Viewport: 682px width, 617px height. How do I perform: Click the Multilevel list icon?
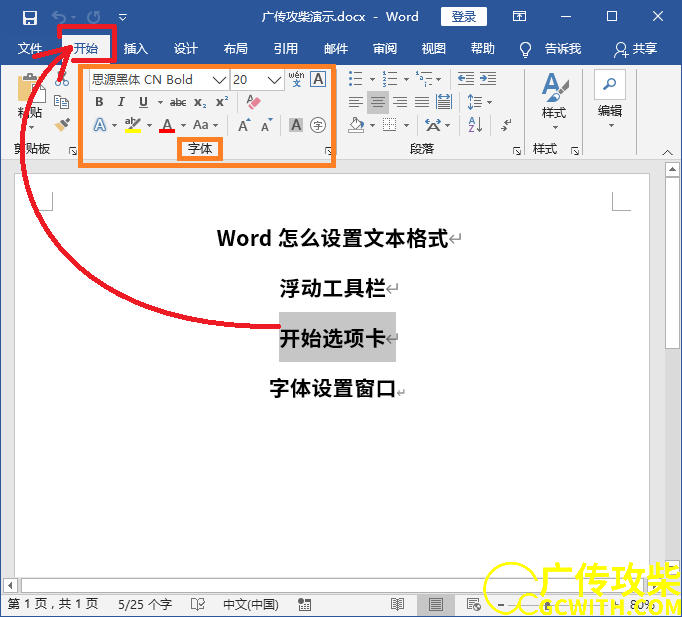[x=424, y=79]
